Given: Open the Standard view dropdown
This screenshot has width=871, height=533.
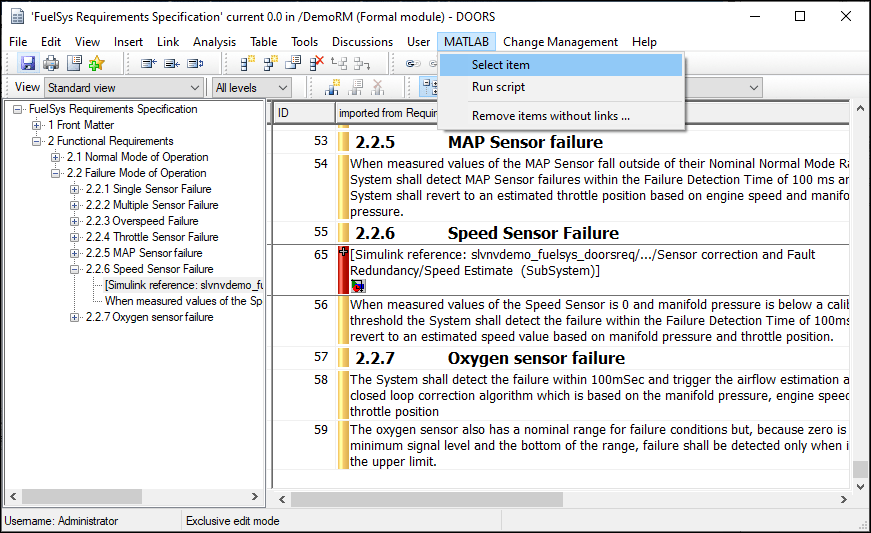Looking at the screenshot, I should [124, 88].
